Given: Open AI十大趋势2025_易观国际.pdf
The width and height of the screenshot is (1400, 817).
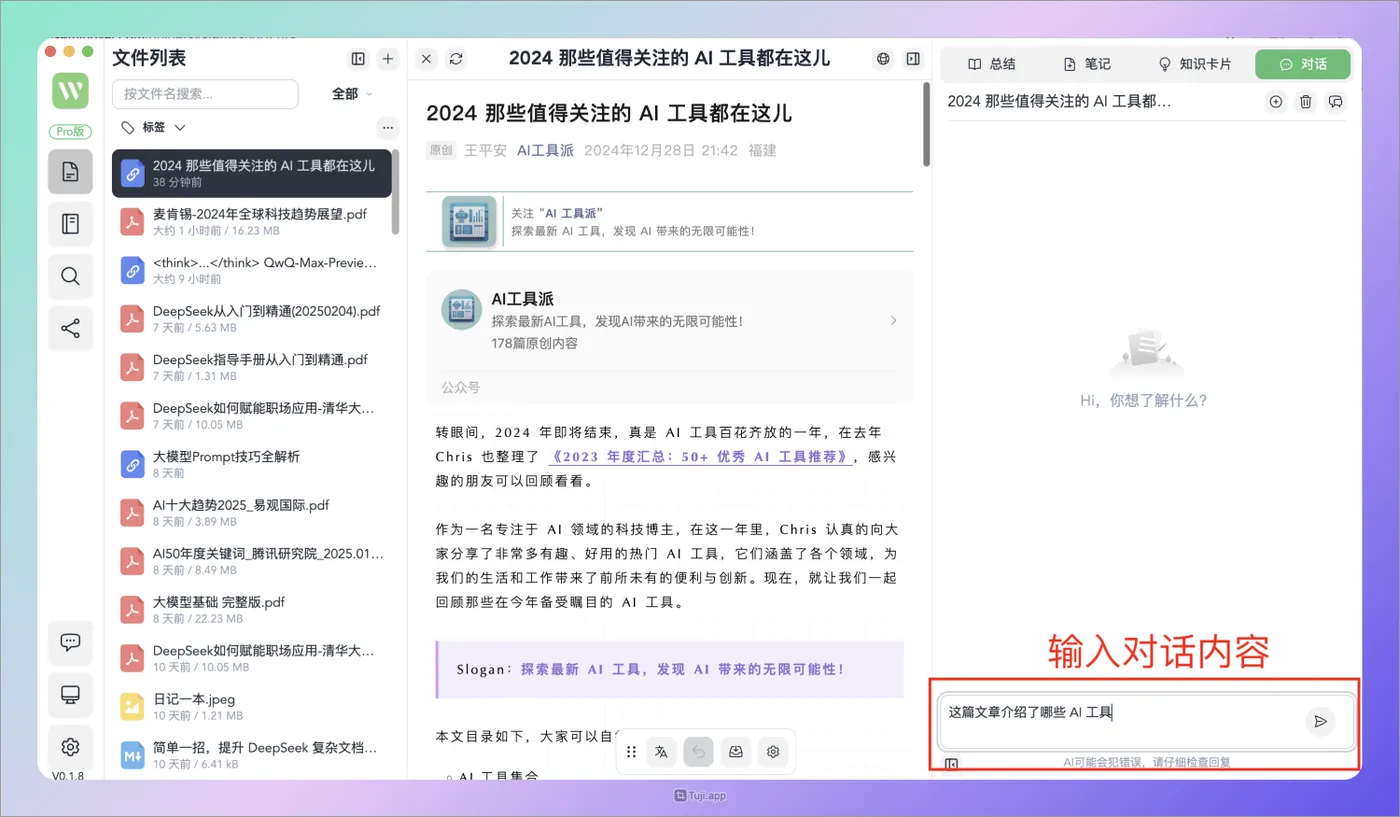Looking at the screenshot, I should pyautogui.click(x=252, y=512).
